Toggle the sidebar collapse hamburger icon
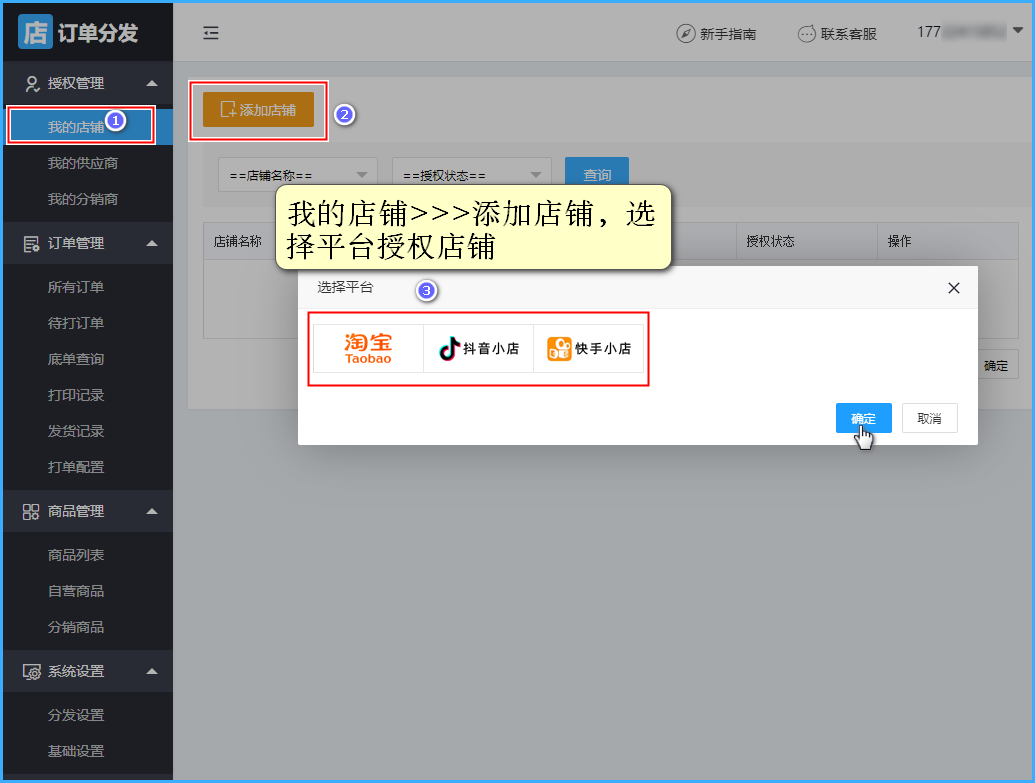 pos(211,33)
